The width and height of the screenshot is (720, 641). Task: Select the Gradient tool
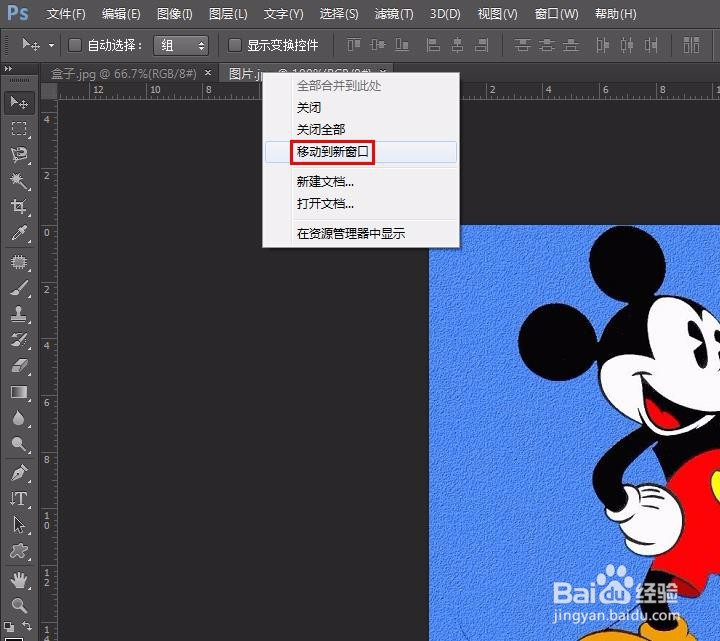click(x=19, y=392)
